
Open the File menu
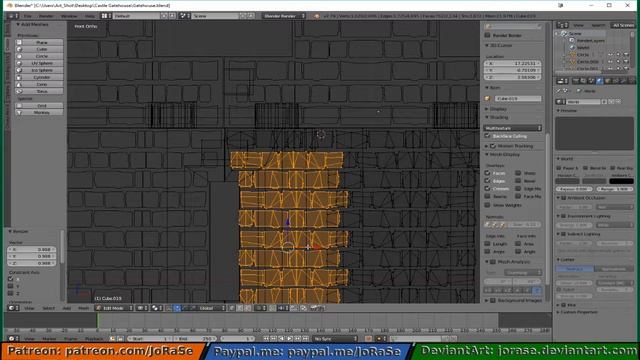click(27, 16)
